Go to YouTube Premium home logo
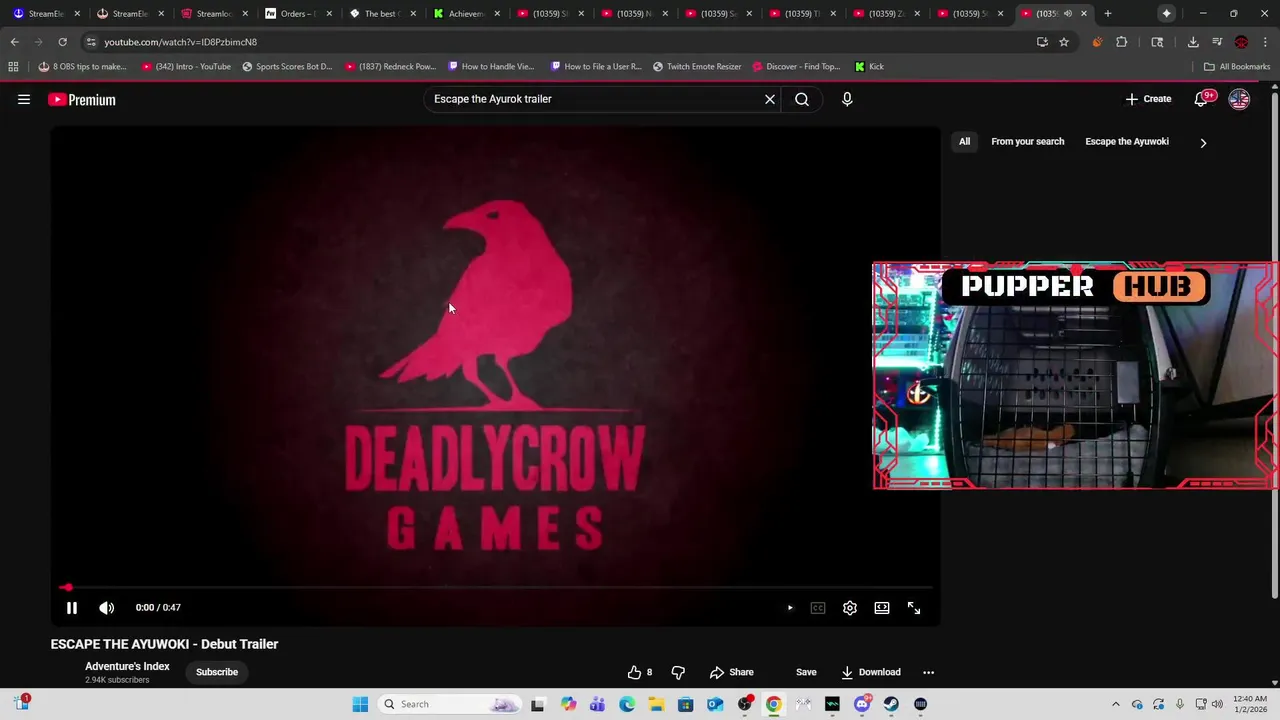This screenshot has width=1280, height=720. point(82,99)
